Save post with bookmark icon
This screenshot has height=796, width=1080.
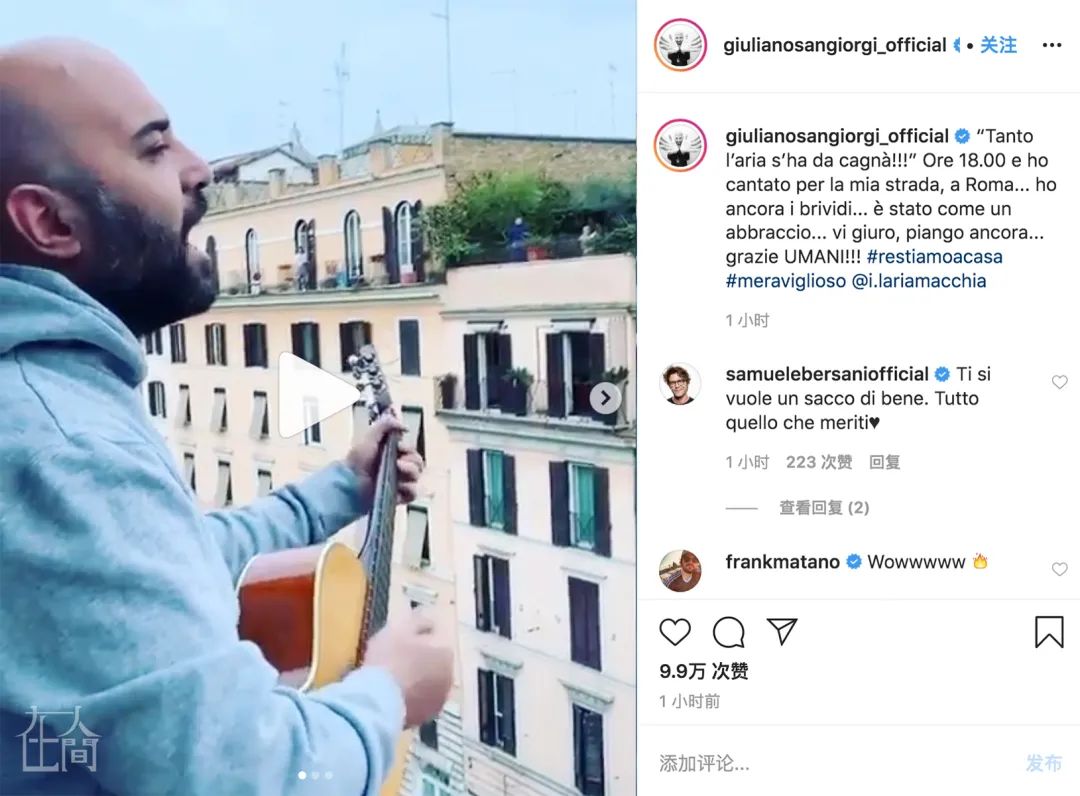click(1049, 631)
